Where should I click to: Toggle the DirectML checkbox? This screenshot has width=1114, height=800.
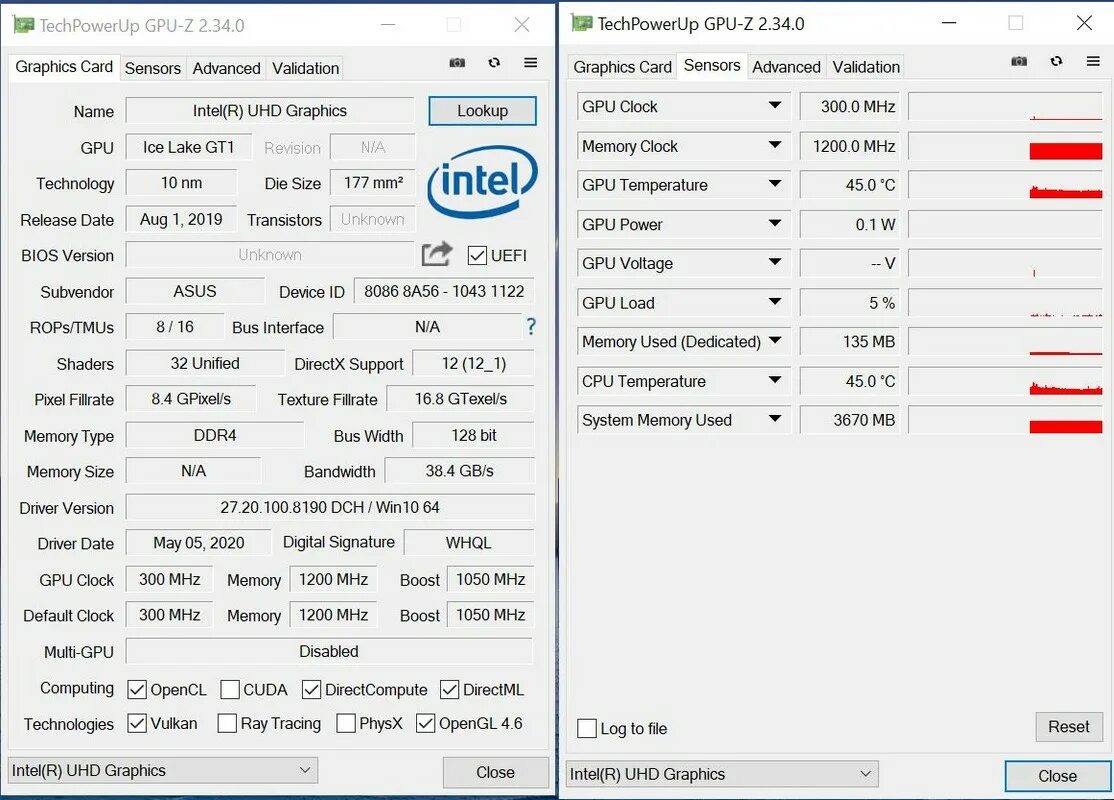point(449,689)
